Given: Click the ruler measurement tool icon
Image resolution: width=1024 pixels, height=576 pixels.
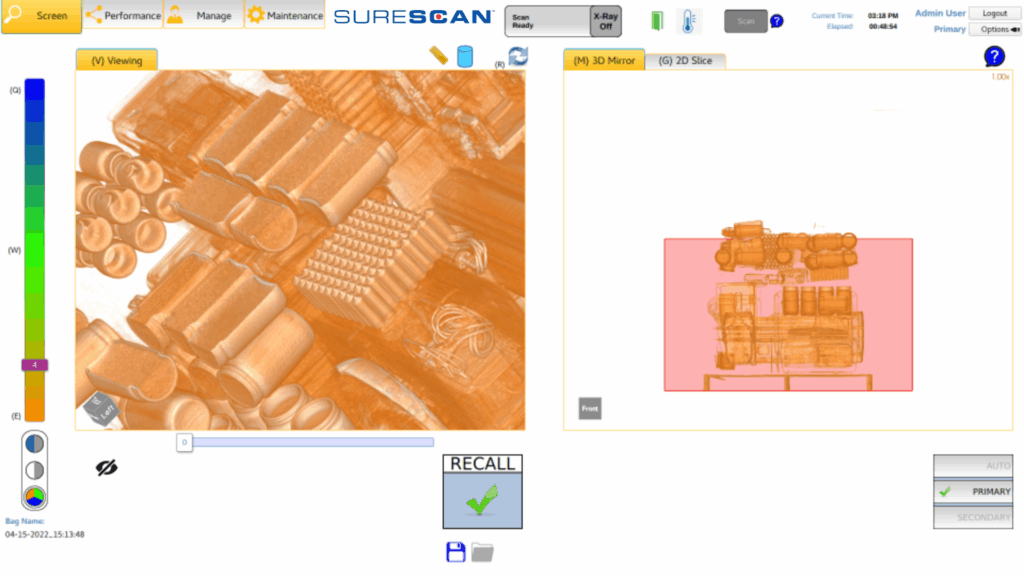Looking at the screenshot, I should [438, 55].
